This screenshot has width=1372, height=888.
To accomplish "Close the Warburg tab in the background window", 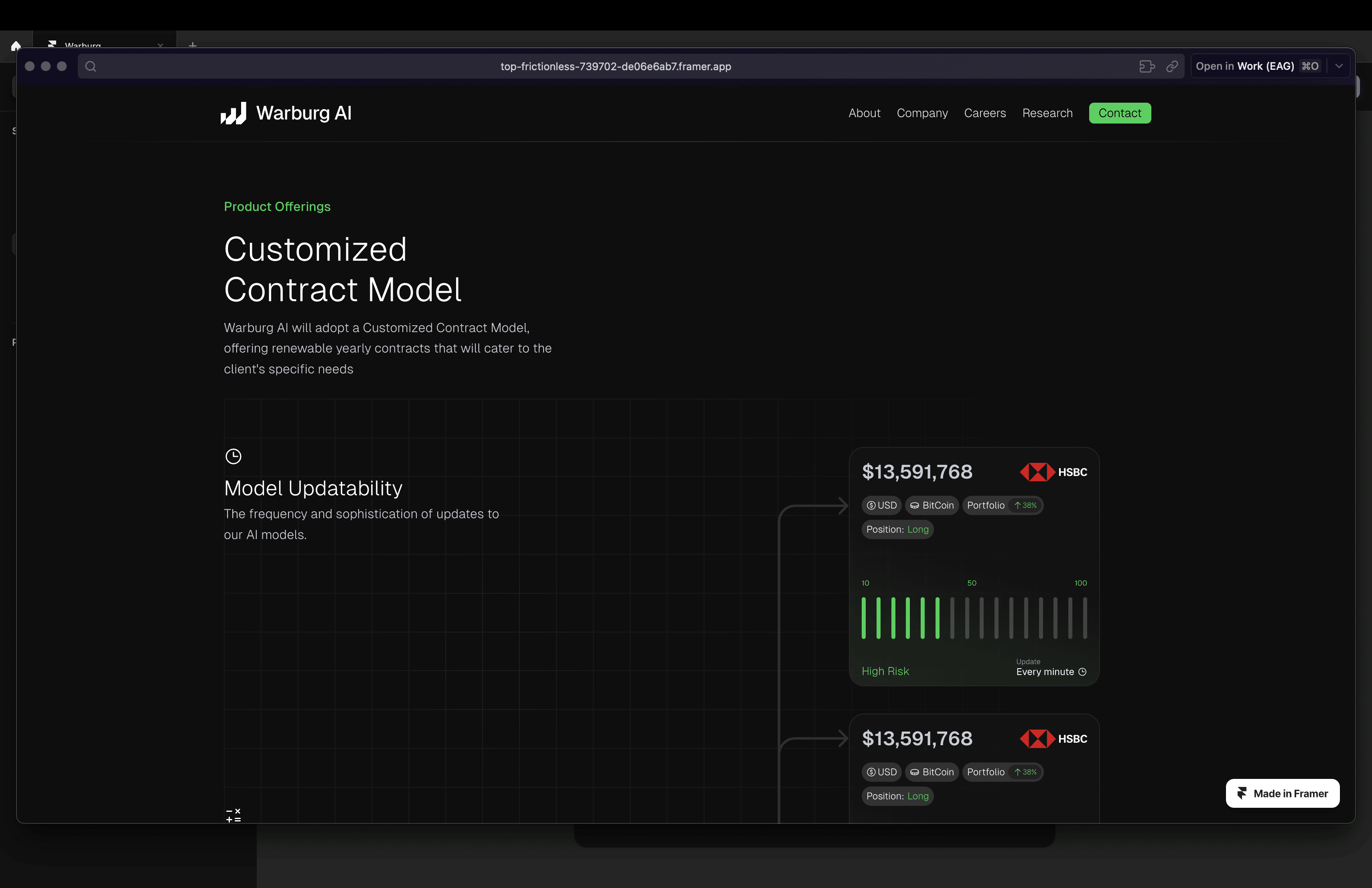I will pos(160,45).
